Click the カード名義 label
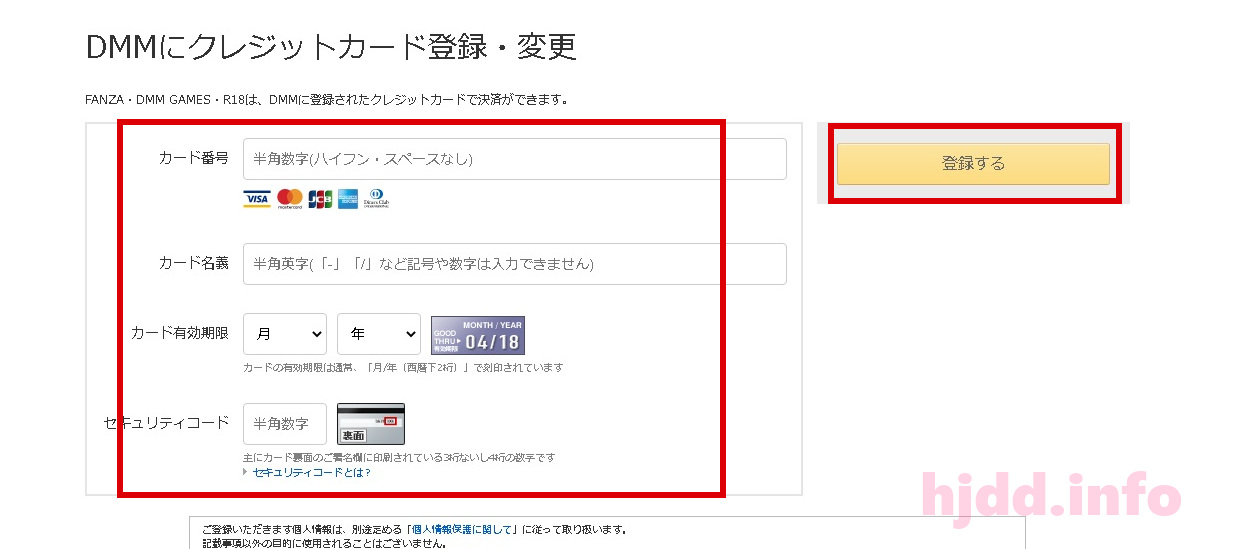1234x549 pixels. [x=194, y=263]
